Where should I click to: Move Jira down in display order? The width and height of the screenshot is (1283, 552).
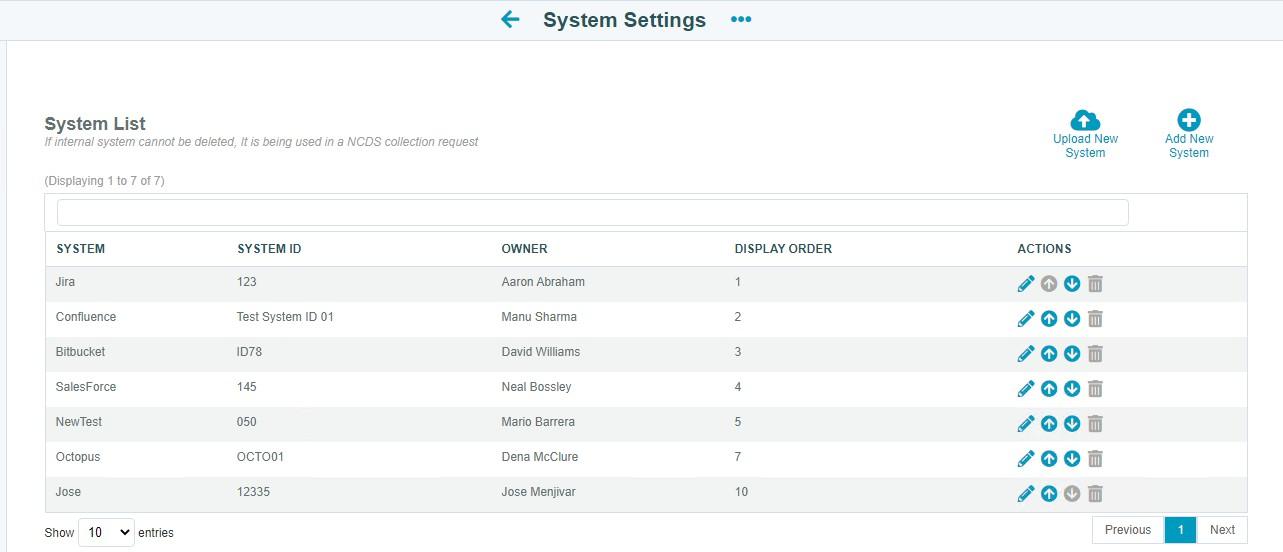[x=1072, y=284]
